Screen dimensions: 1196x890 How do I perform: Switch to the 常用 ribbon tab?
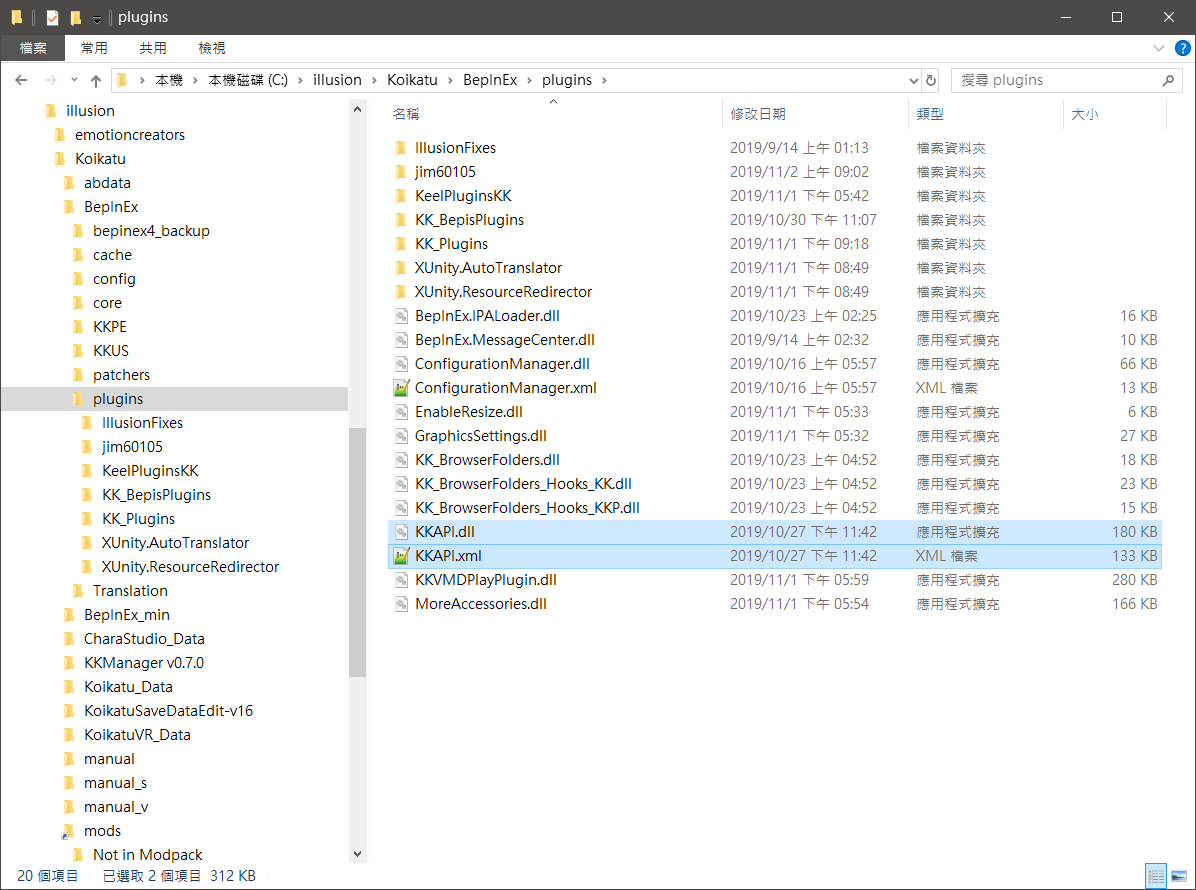click(94, 48)
